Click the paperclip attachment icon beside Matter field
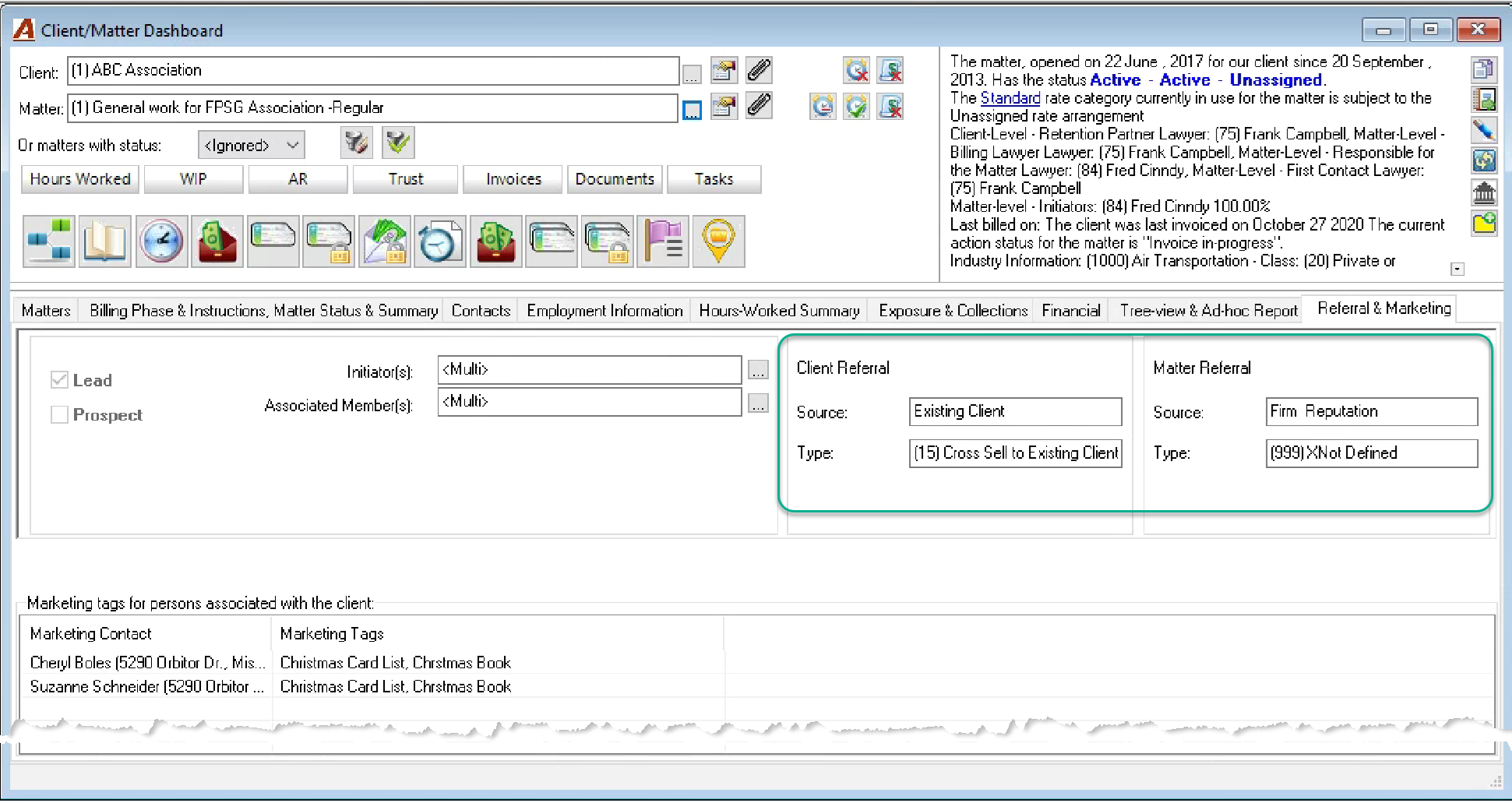 pyautogui.click(x=759, y=106)
